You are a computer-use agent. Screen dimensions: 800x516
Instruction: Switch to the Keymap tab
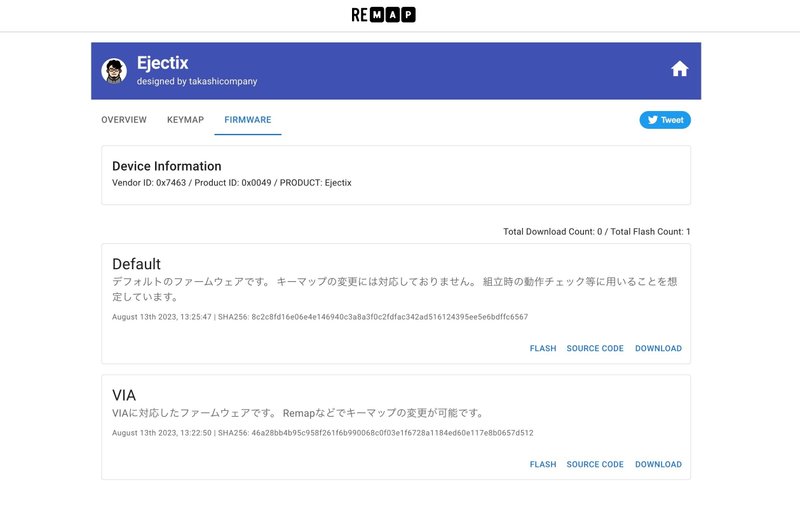click(x=185, y=120)
